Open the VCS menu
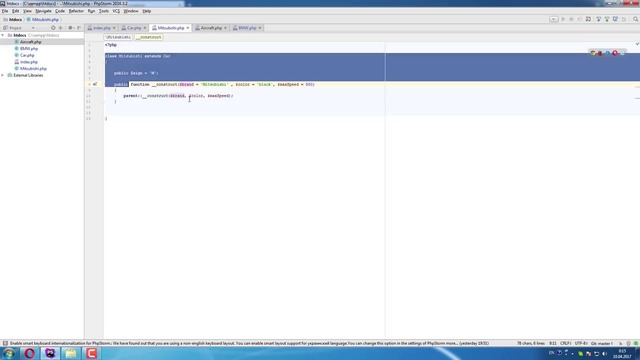640x360 pixels. click(x=116, y=11)
